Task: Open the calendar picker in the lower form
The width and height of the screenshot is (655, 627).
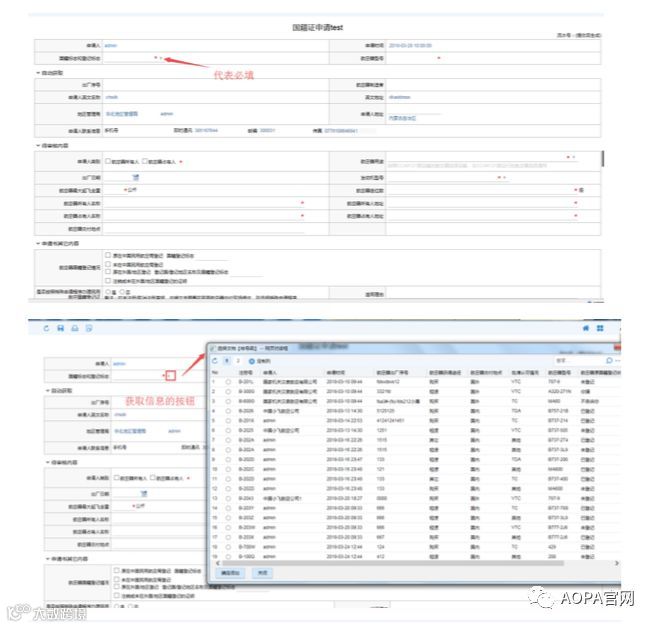Action: (144, 494)
